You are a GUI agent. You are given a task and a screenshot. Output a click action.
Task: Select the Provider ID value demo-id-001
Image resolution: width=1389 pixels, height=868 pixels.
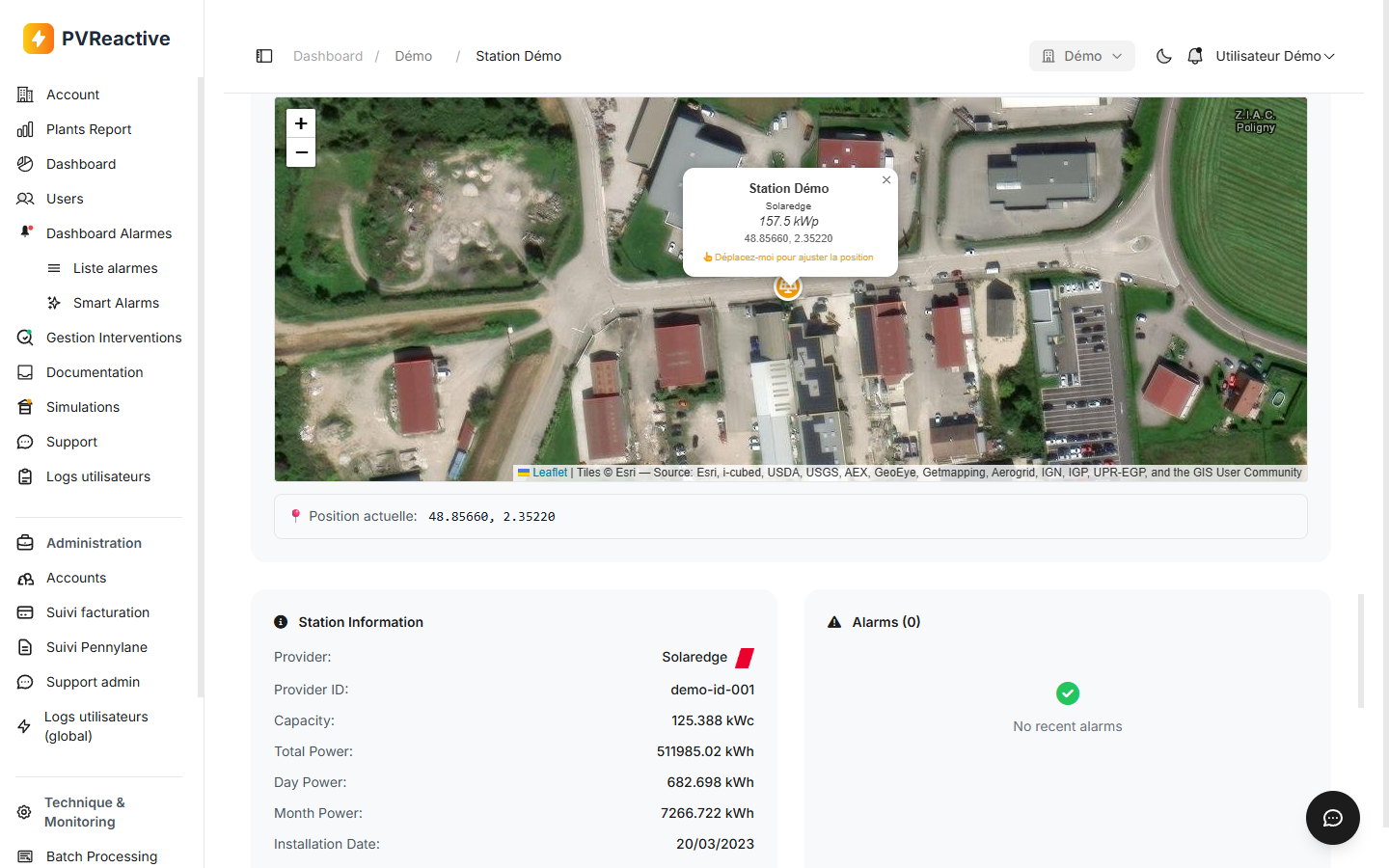[x=712, y=690]
